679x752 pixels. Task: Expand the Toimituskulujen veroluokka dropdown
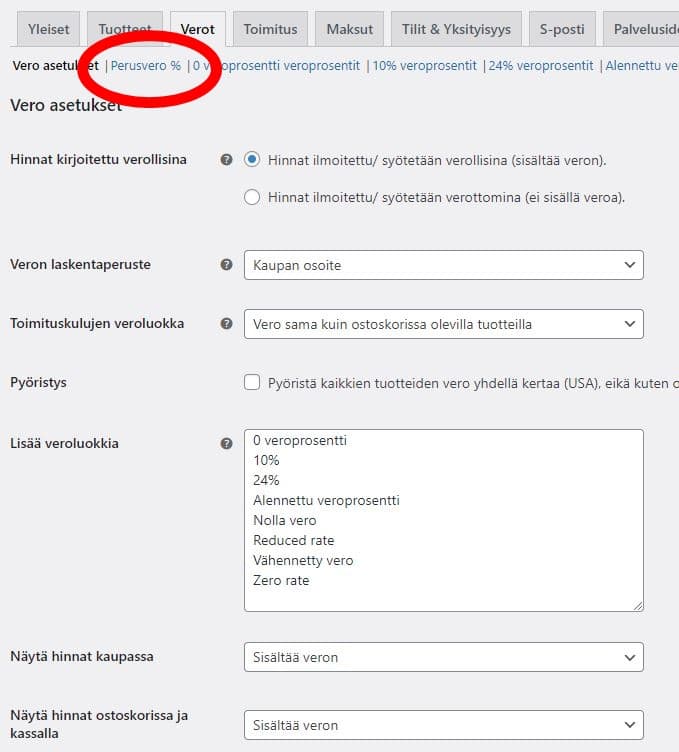pos(443,324)
